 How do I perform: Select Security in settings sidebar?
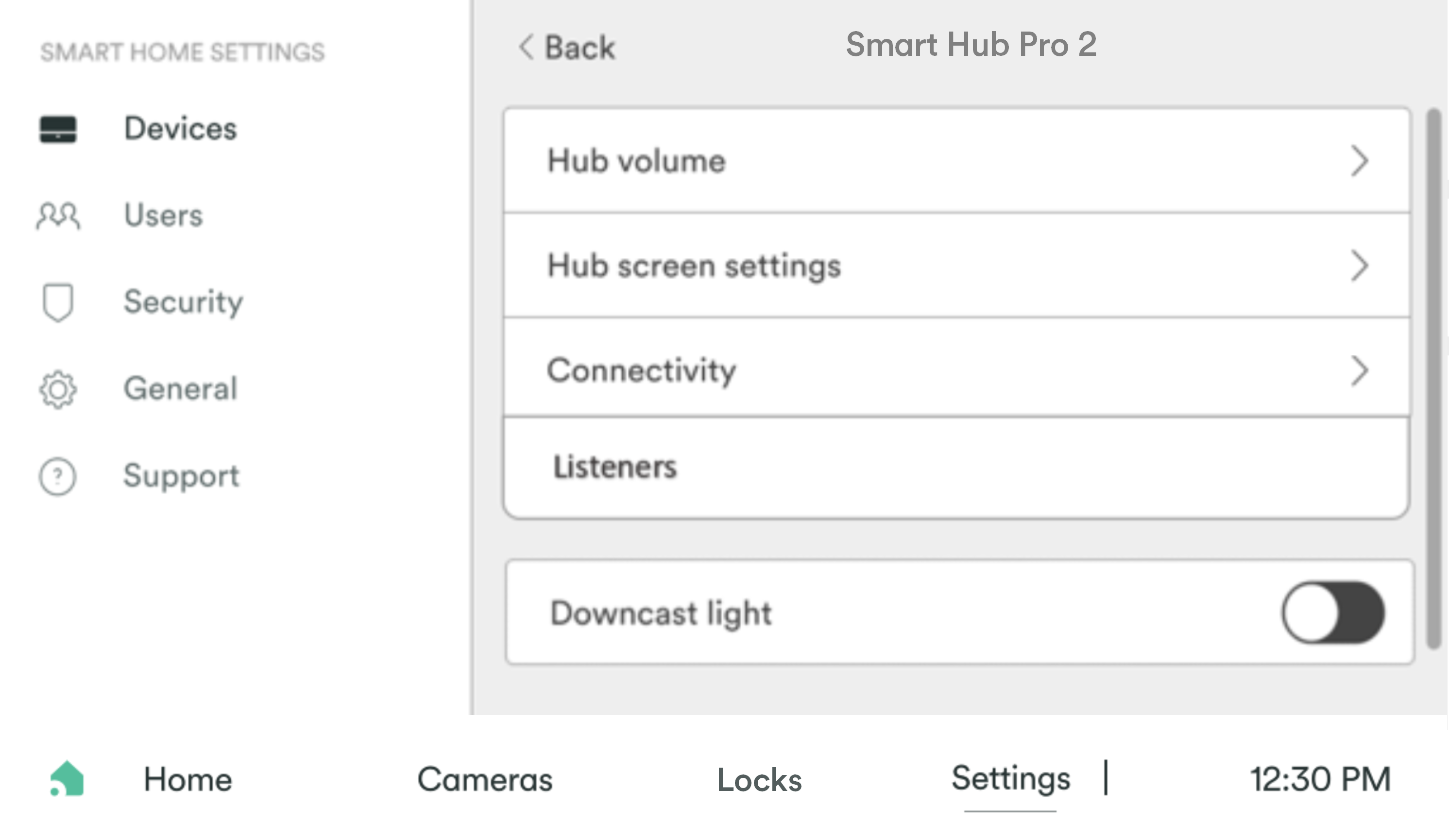click(x=184, y=302)
